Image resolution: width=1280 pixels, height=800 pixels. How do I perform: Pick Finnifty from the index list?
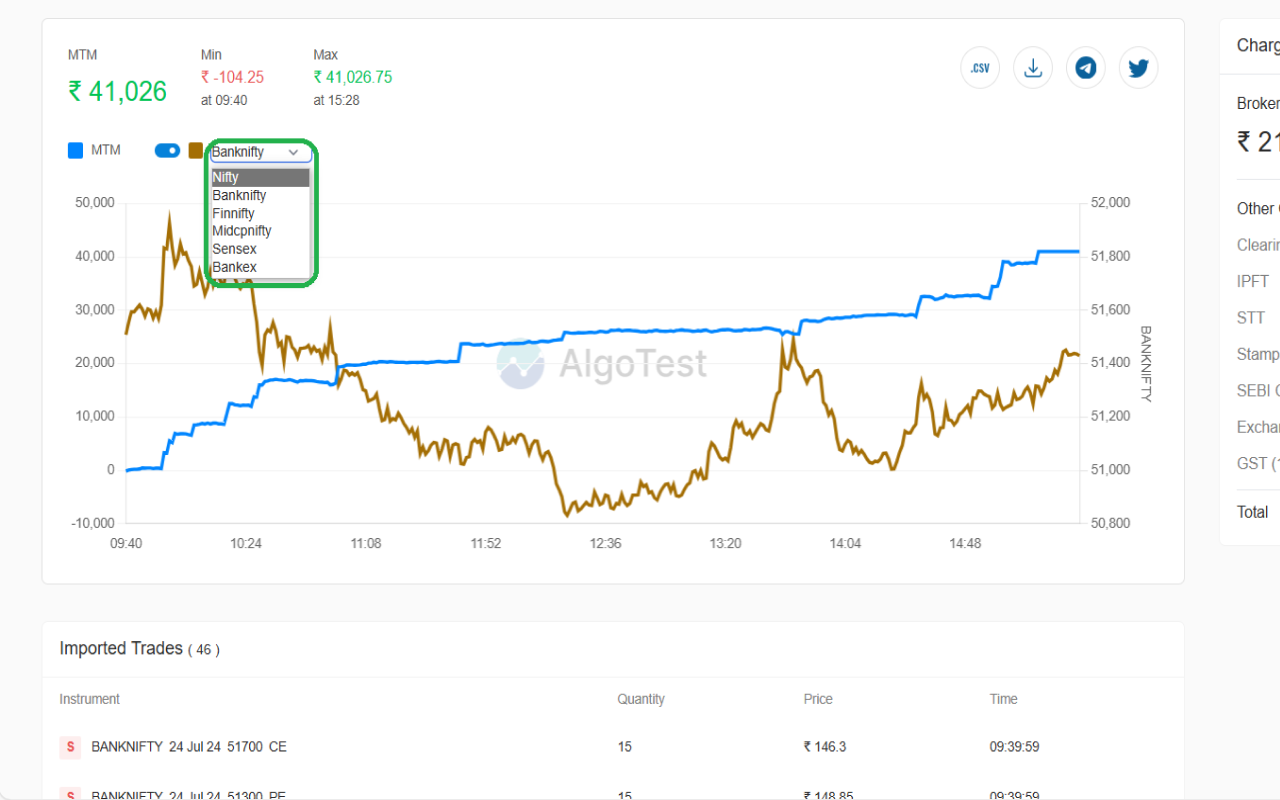coord(260,213)
